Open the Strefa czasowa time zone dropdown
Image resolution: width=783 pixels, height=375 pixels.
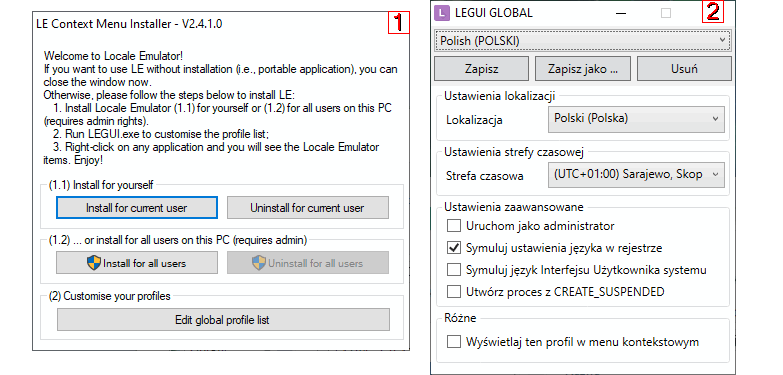[636, 174]
